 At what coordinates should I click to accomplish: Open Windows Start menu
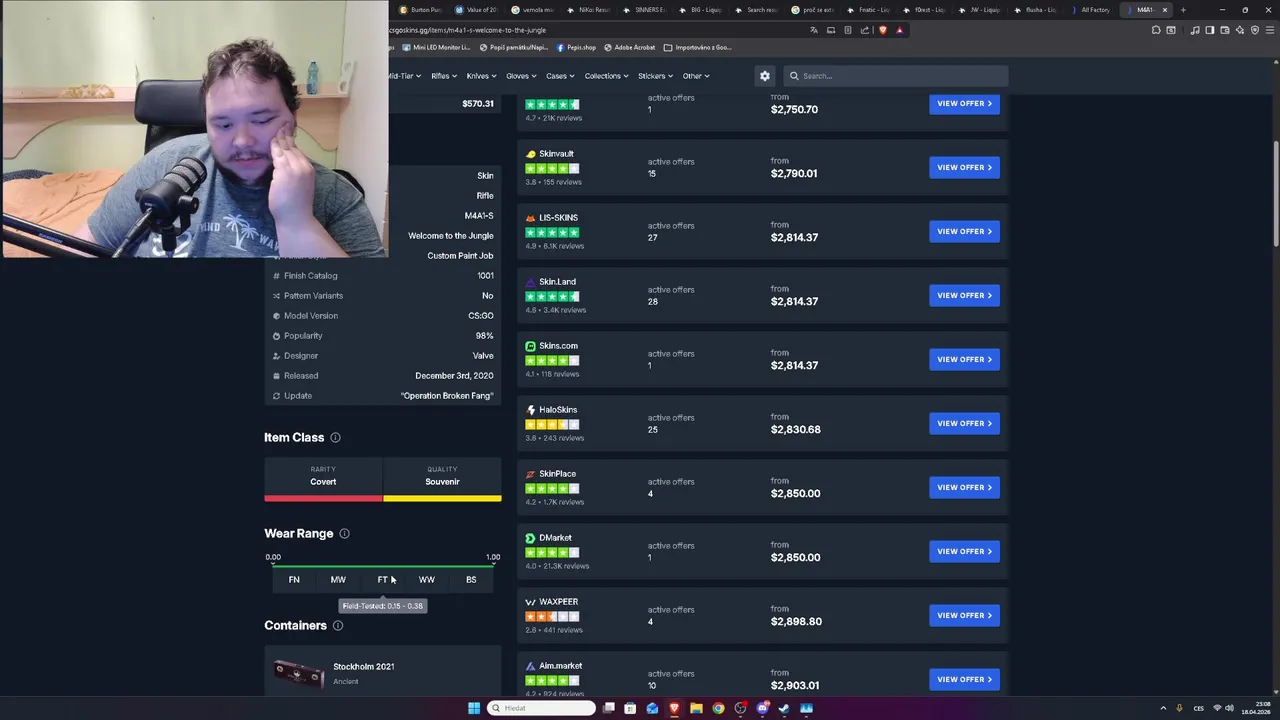click(x=474, y=708)
